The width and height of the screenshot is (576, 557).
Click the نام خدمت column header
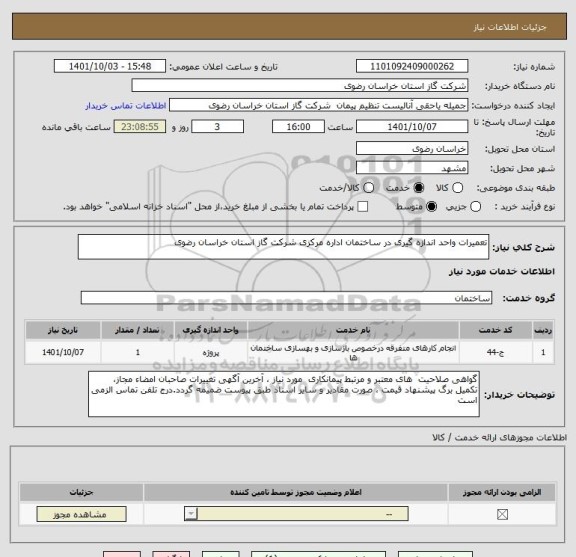tap(353, 330)
